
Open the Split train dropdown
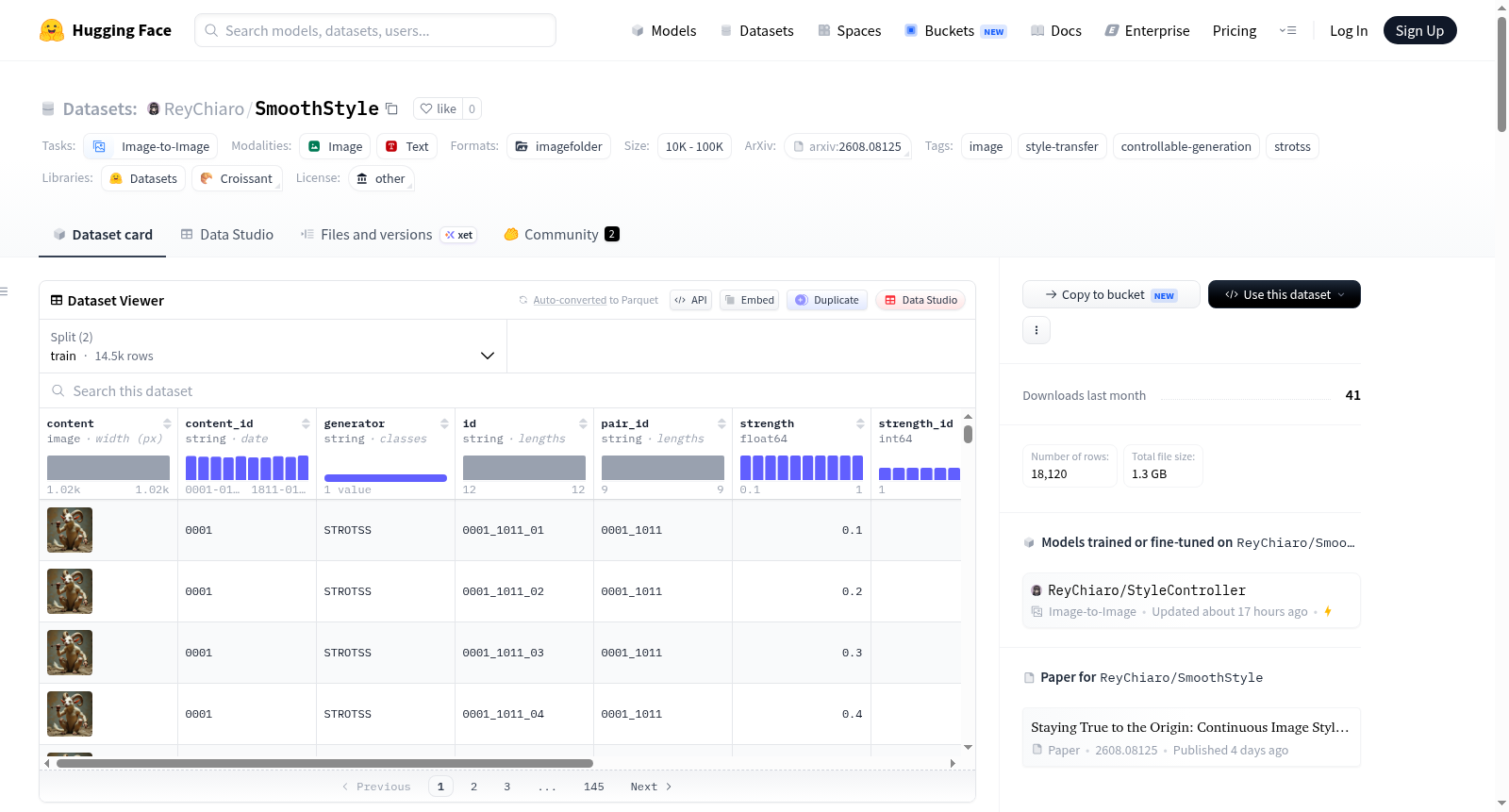273,346
